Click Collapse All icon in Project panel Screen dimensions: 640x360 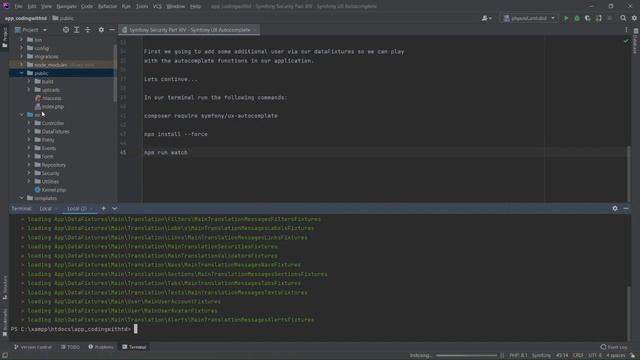pos(88,30)
